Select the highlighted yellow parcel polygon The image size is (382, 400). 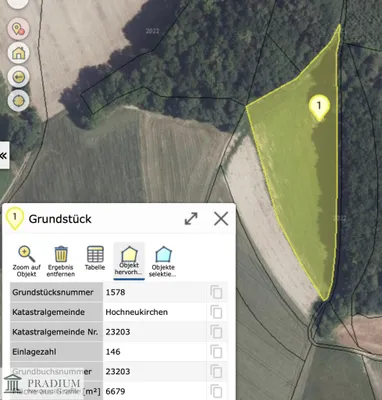(300, 173)
